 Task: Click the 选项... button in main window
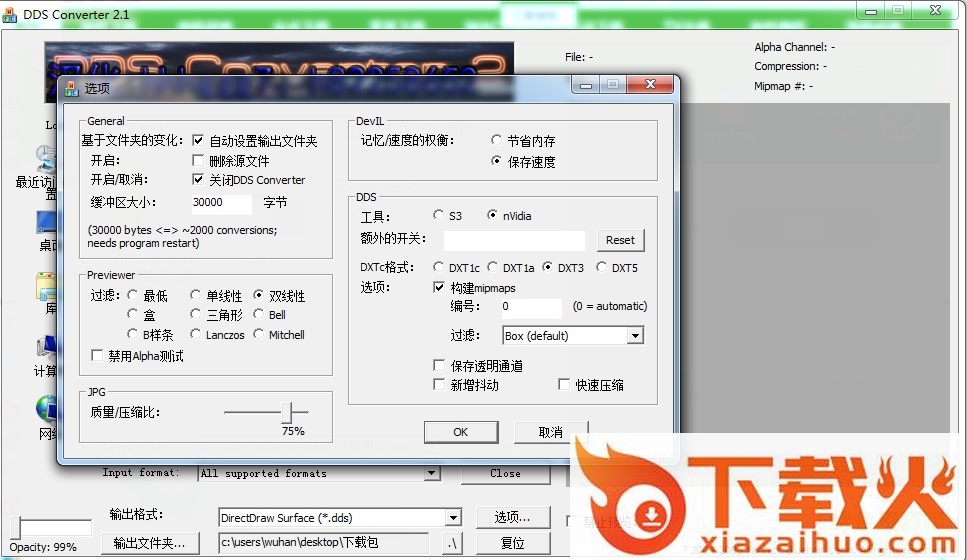(512, 517)
